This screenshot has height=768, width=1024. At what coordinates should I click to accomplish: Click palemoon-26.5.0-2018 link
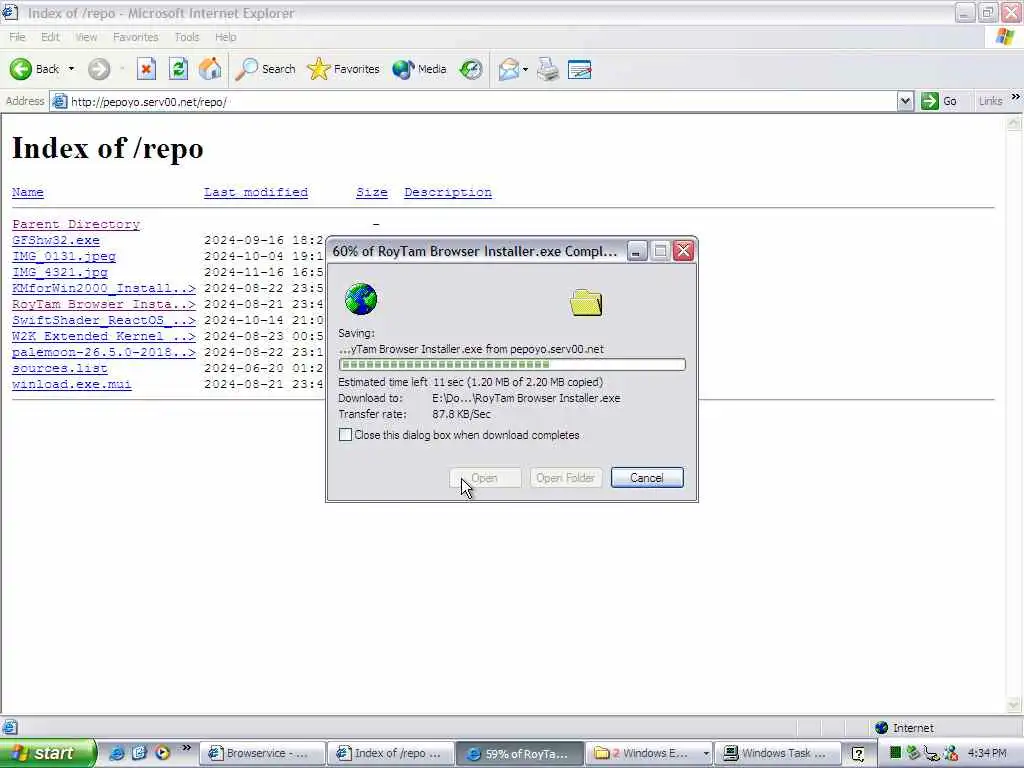pyautogui.click(x=104, y=352)
